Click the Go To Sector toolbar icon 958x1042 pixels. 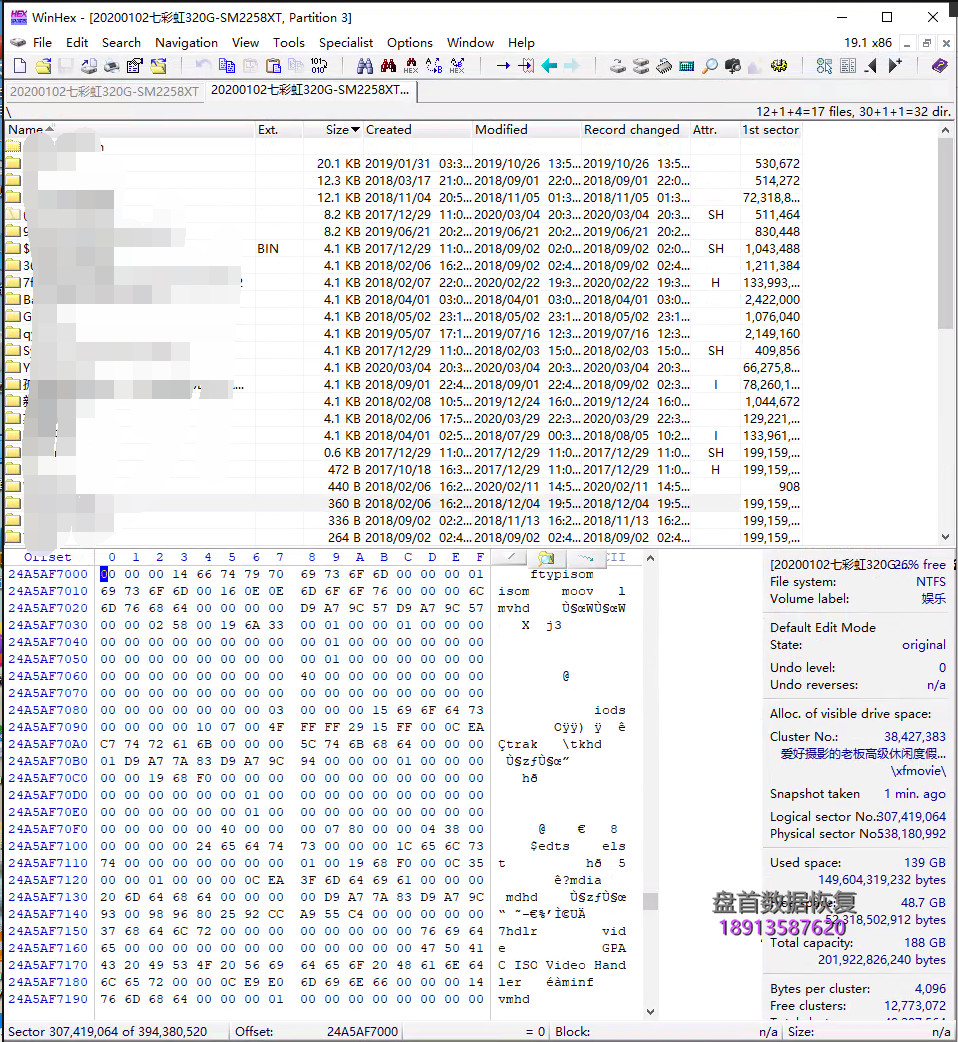tap(526, 66)
